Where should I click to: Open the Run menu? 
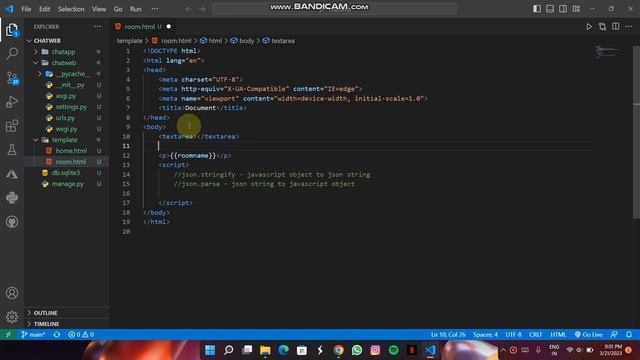pos(136,9)
